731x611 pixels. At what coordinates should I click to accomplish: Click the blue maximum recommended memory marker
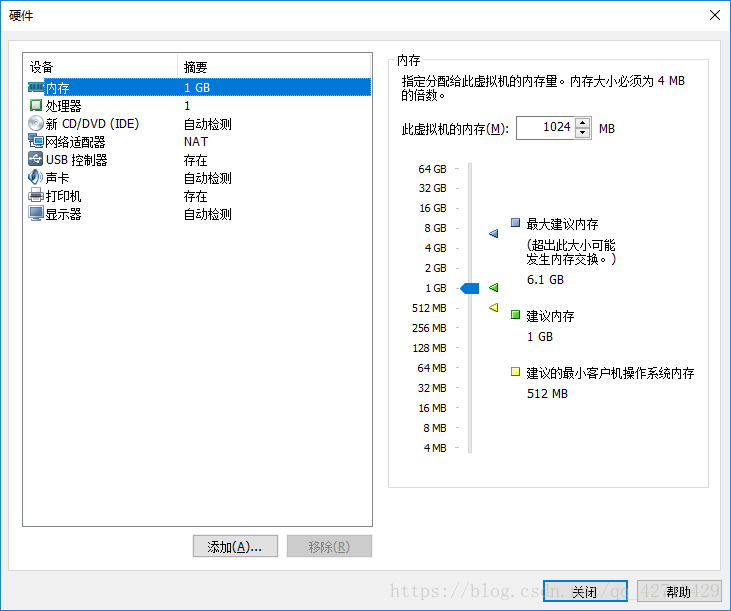[494, 233]
